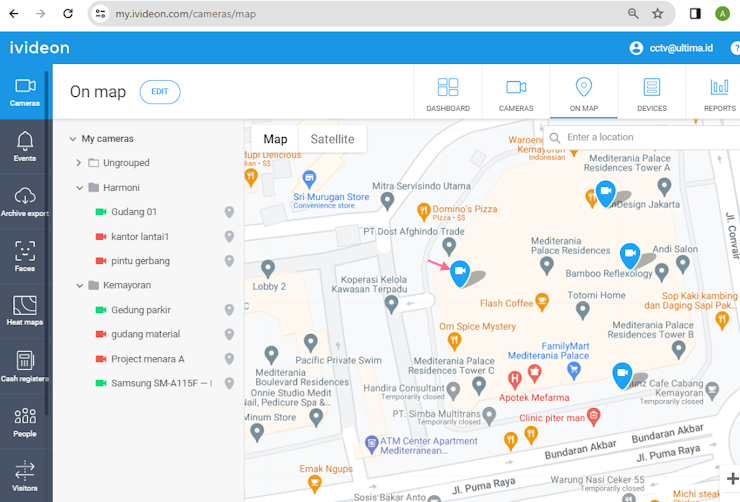Click the Flash Coffee map marker

click(x=542, y=302)
